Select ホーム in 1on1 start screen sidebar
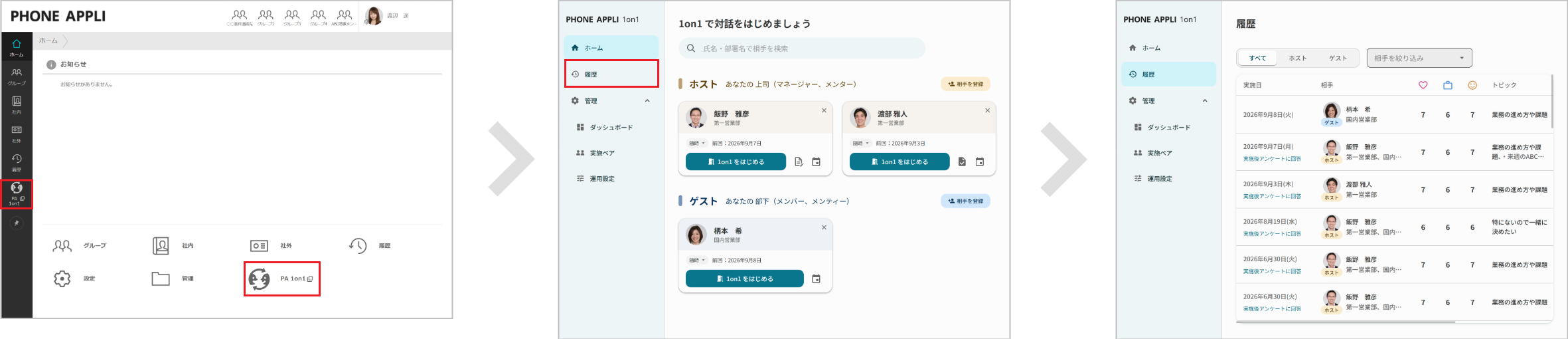The height and width of the screenshot is (339, 1568). click(x=611, y=48)
